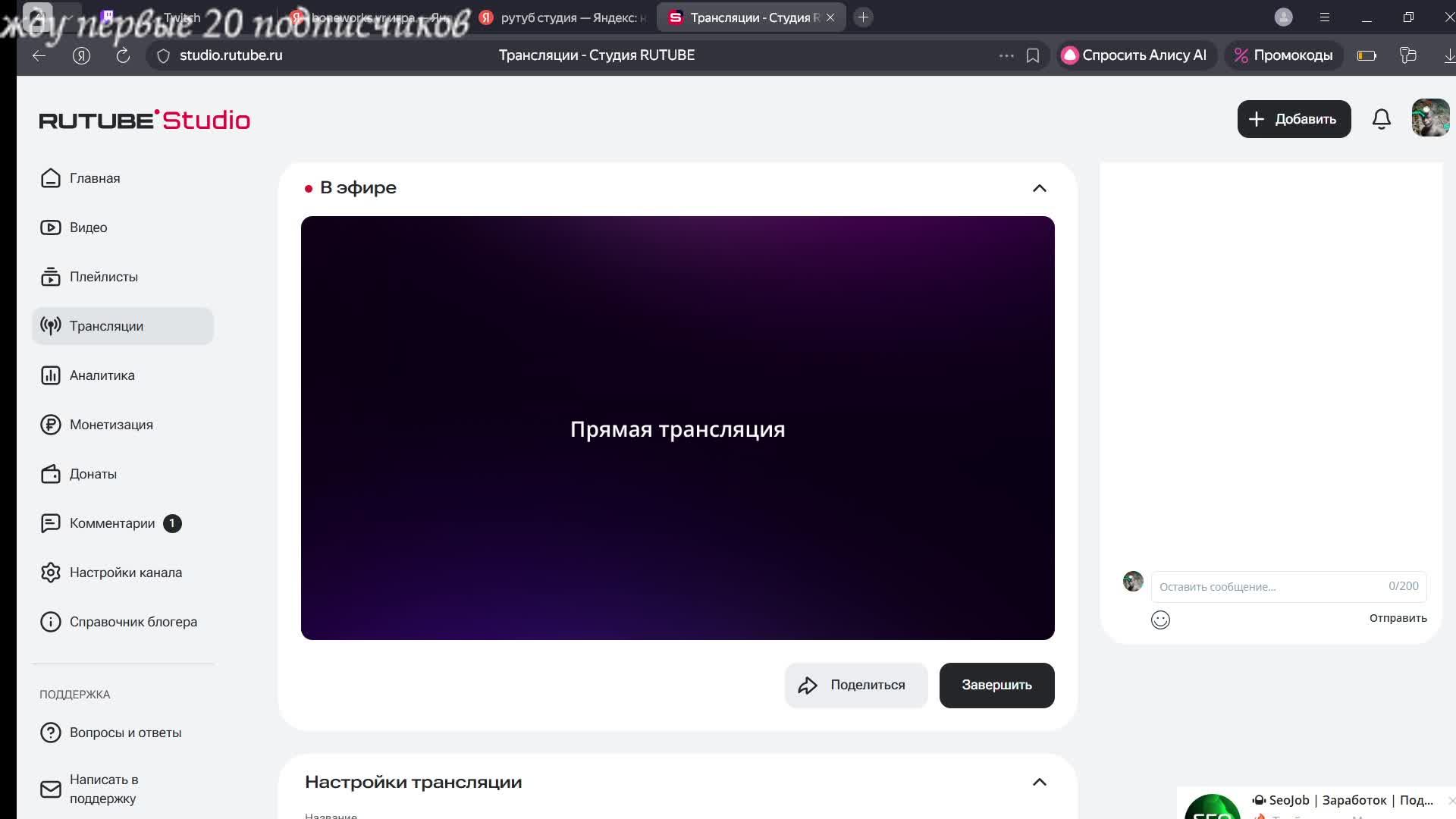
Task: Collapse the В эфире section
Action: point(1039,188)
